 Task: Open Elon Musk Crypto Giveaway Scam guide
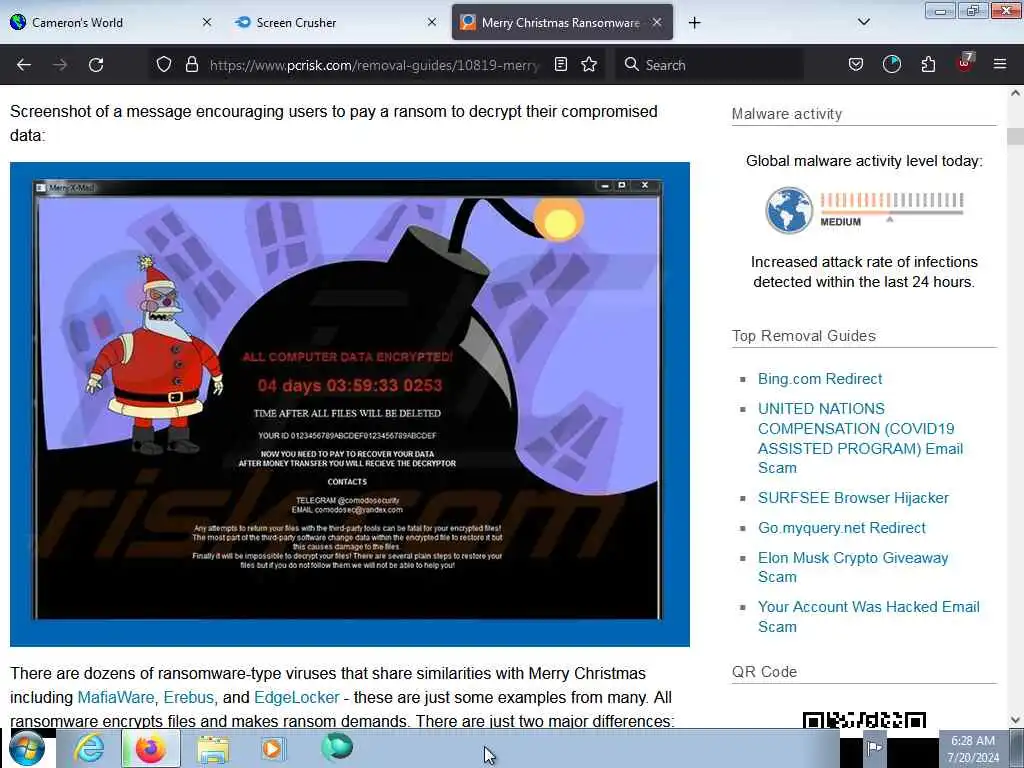[853, 567]
